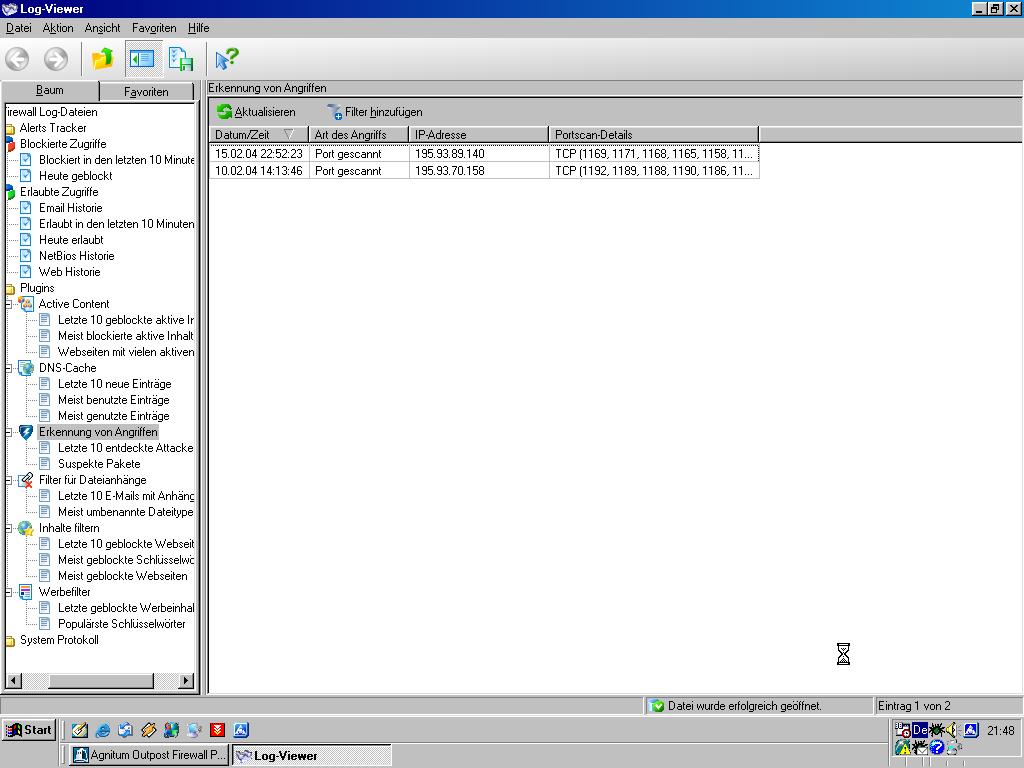Open Internet Explorer from quick launch
Viewport: 1024px width, 768px height.
103,729
